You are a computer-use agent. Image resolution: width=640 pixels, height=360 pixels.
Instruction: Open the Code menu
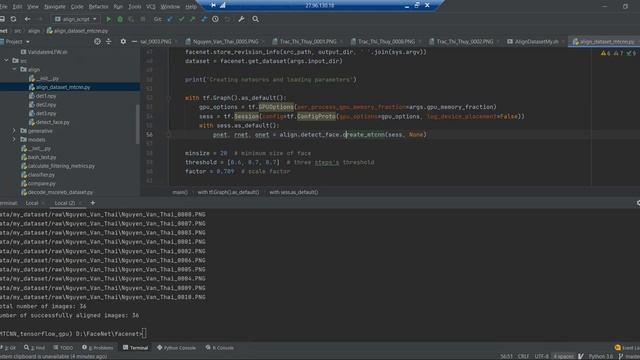[77, 7]
